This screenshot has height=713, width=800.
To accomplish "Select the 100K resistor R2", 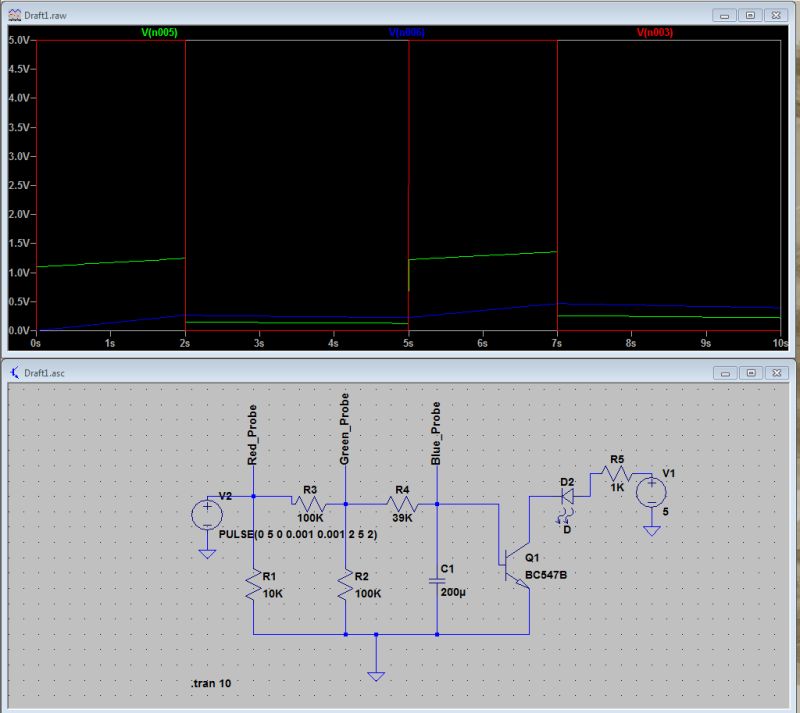I will [x=344, y=585].
